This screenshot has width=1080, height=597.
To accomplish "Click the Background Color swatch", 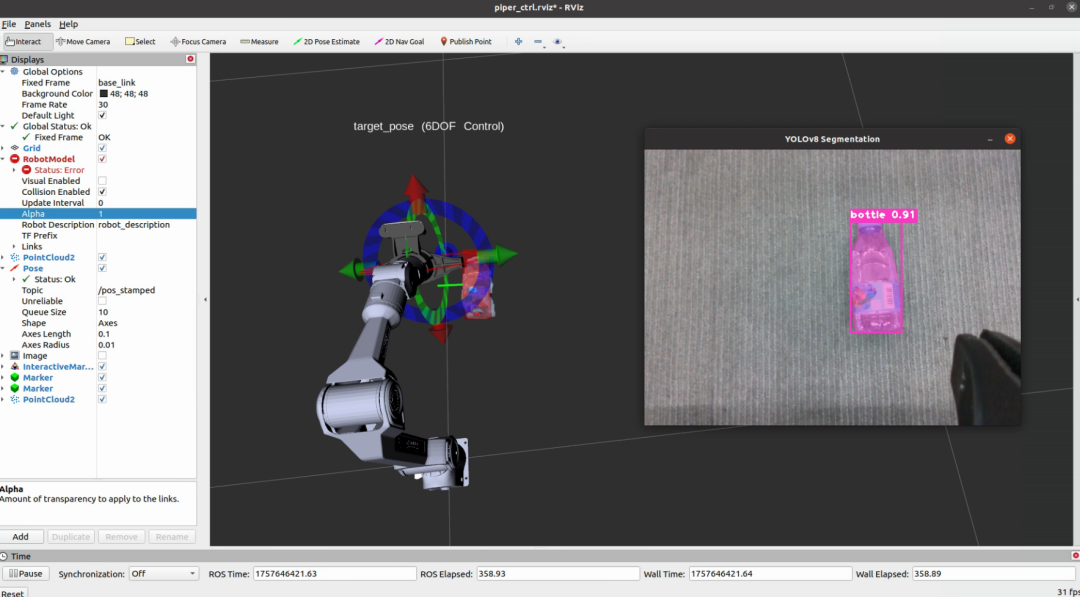I will pos(103,94).
